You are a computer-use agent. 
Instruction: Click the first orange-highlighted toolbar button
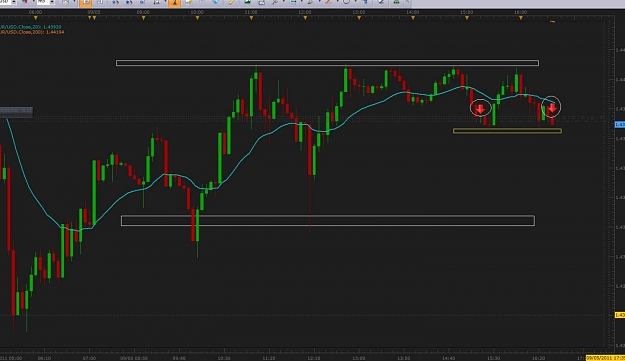click(86, 3)
